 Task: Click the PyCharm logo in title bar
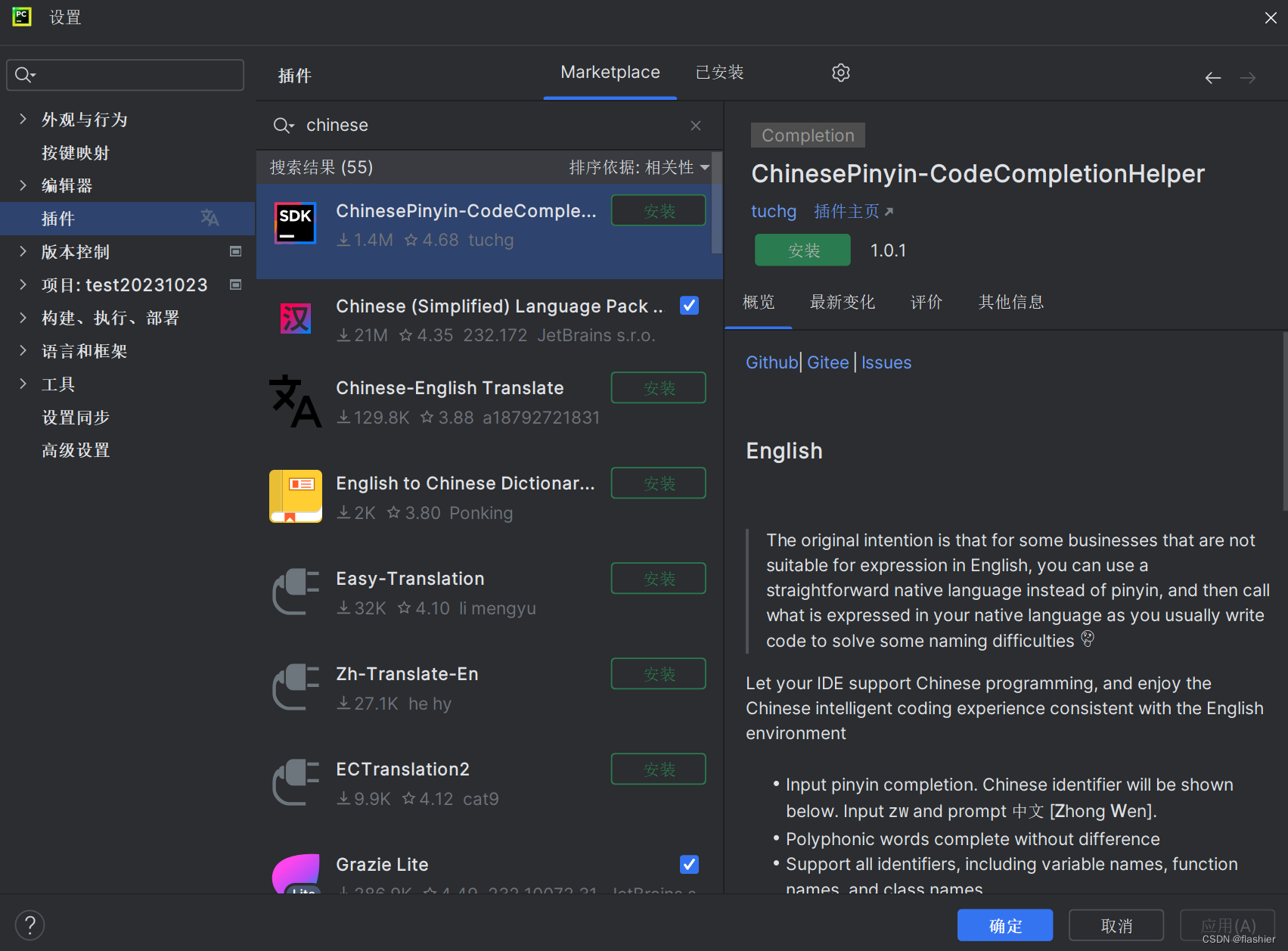pos(21,17)
